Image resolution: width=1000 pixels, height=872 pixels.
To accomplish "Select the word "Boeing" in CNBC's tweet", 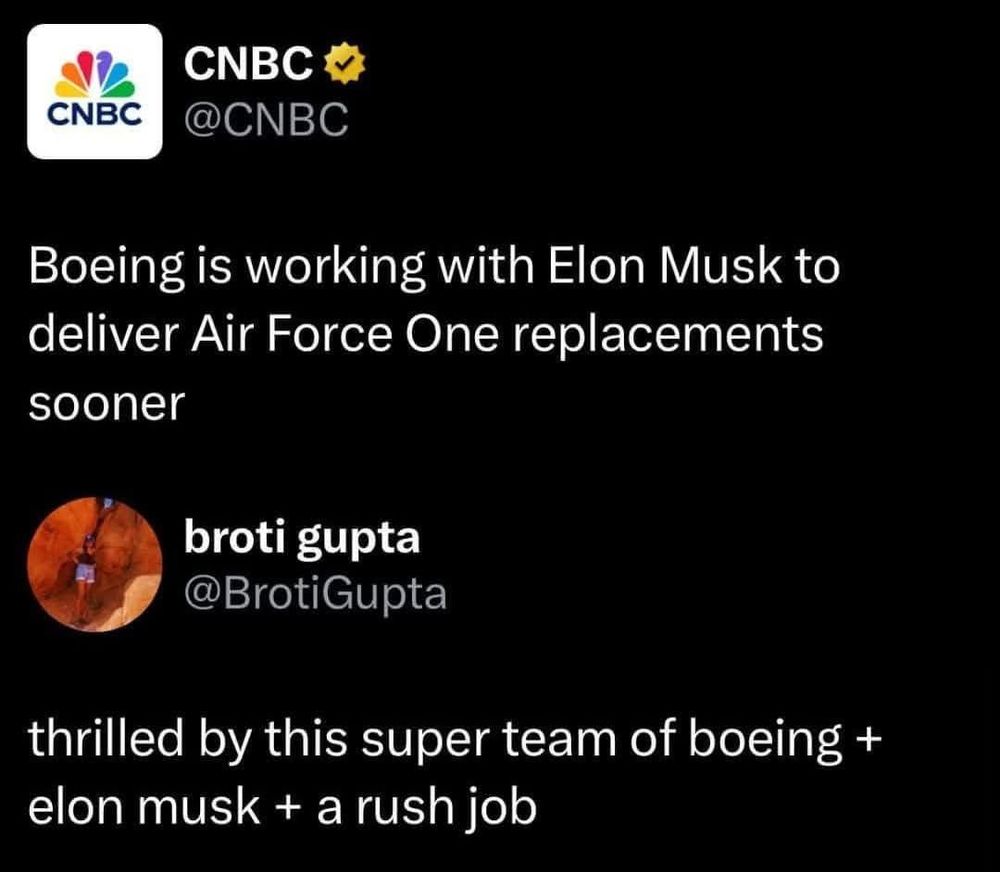I will tap(107, 268).
